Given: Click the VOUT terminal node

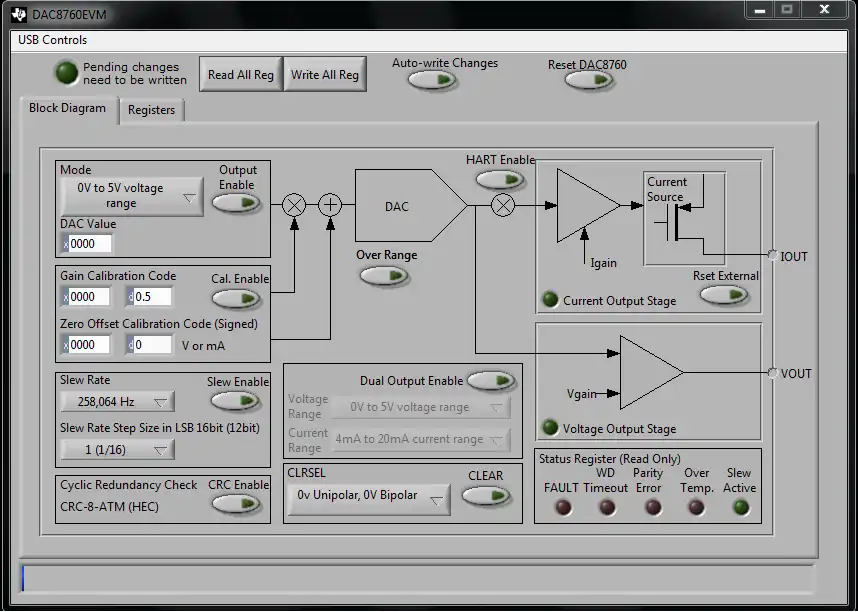Looking at the screenshot, I should [x=773, y=373].
